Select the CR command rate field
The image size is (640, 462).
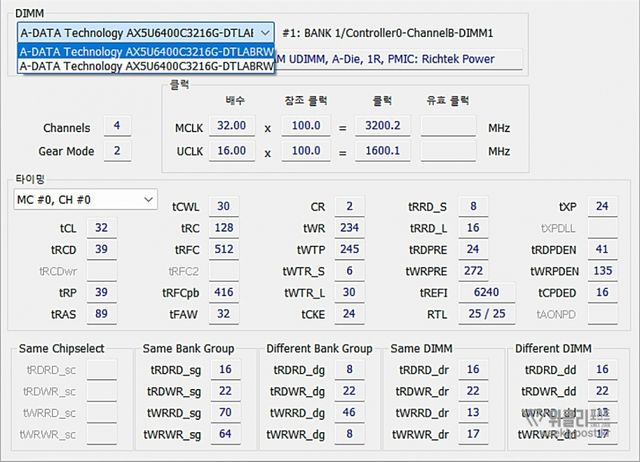coord(348,206)
